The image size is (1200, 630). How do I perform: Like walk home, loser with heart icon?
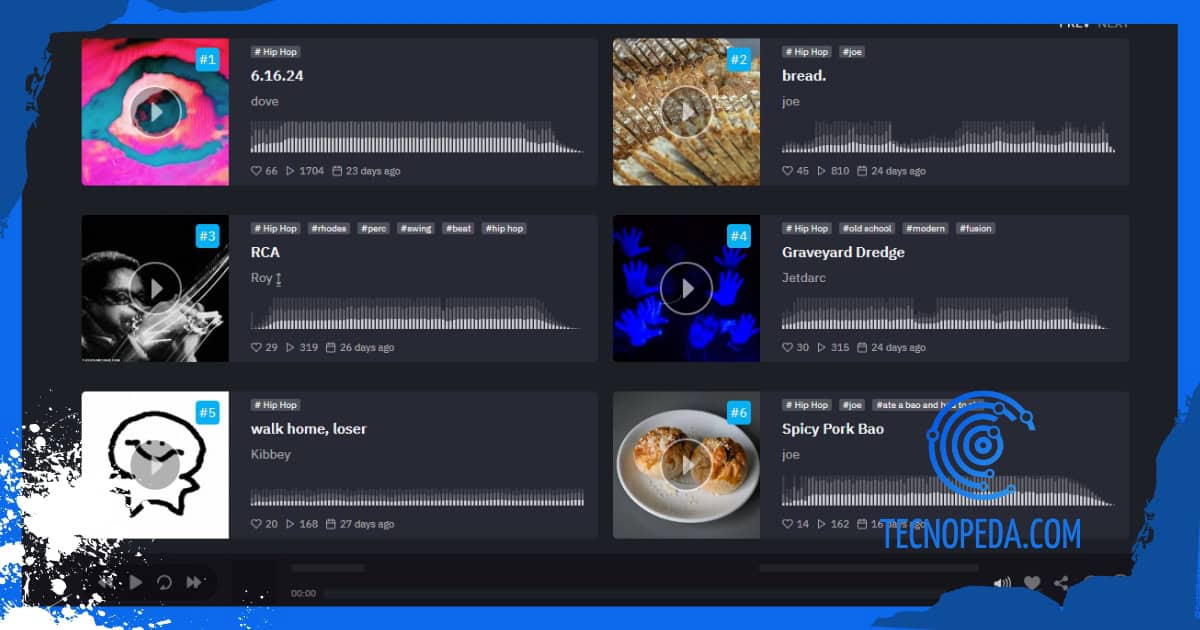(x=256, y=524)
